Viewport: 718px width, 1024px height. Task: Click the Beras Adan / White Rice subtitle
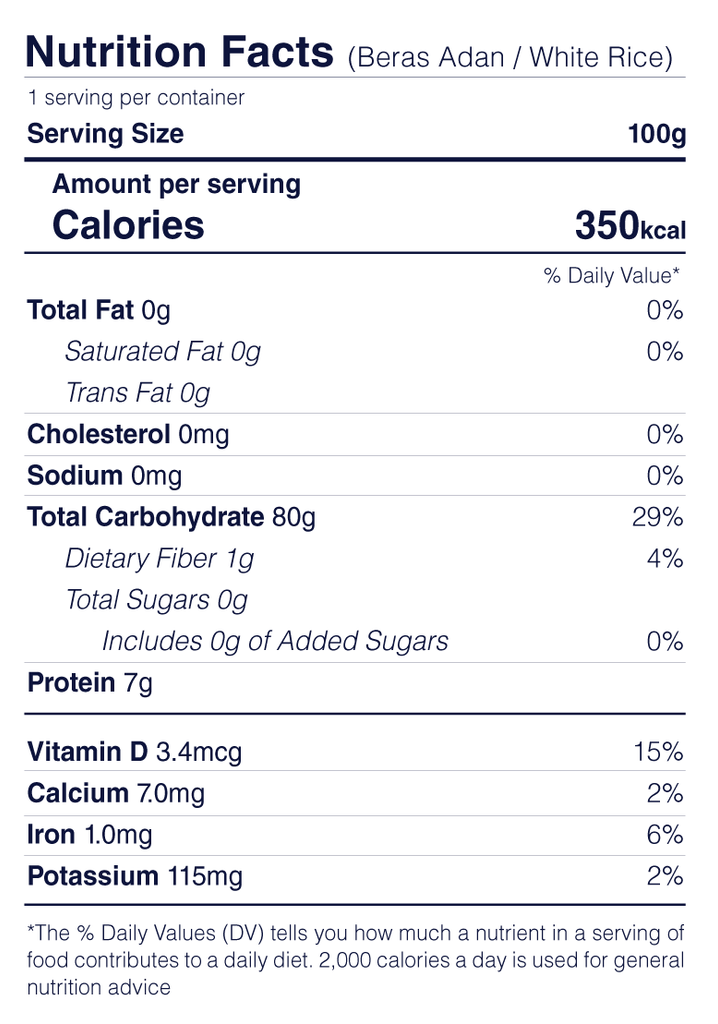click(x=510, y=57)
